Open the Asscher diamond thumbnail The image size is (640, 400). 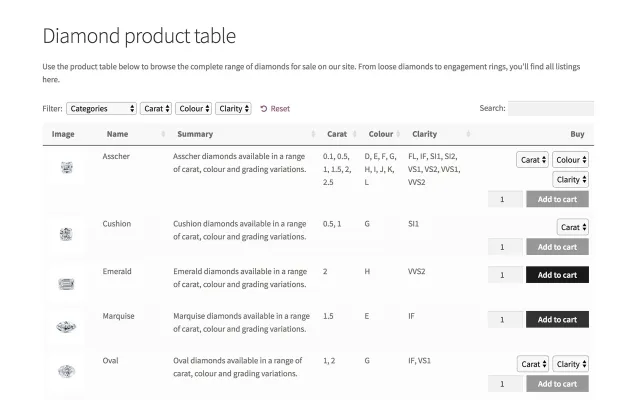tap(67, 167)
